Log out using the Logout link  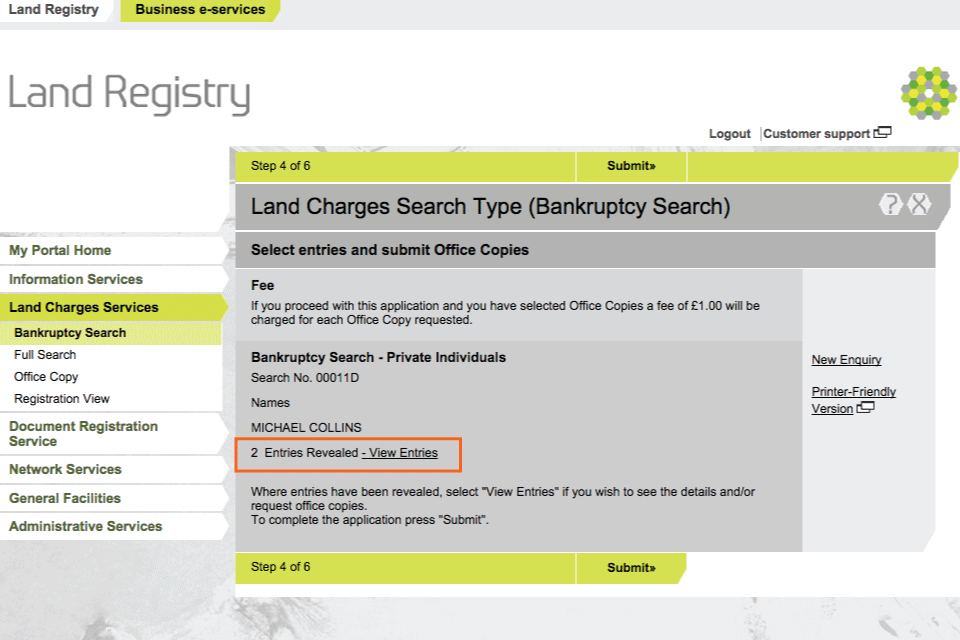(x=729, y=134)
